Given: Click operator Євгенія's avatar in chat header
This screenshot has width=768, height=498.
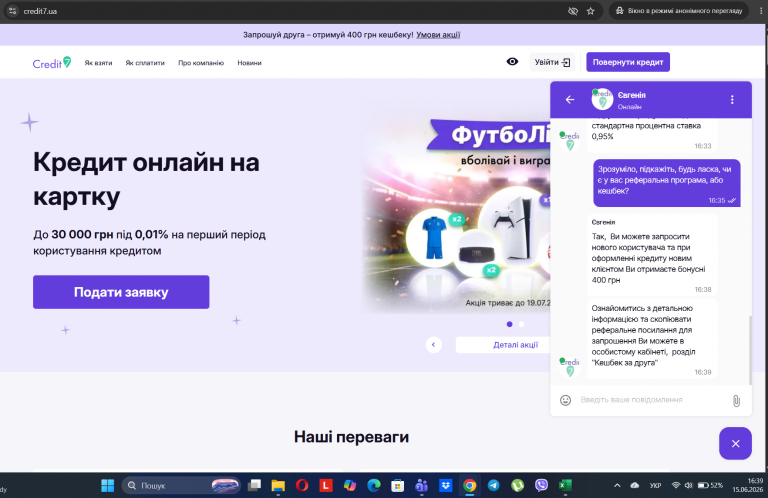Looking at the screenshot, I should click(602, 99).
